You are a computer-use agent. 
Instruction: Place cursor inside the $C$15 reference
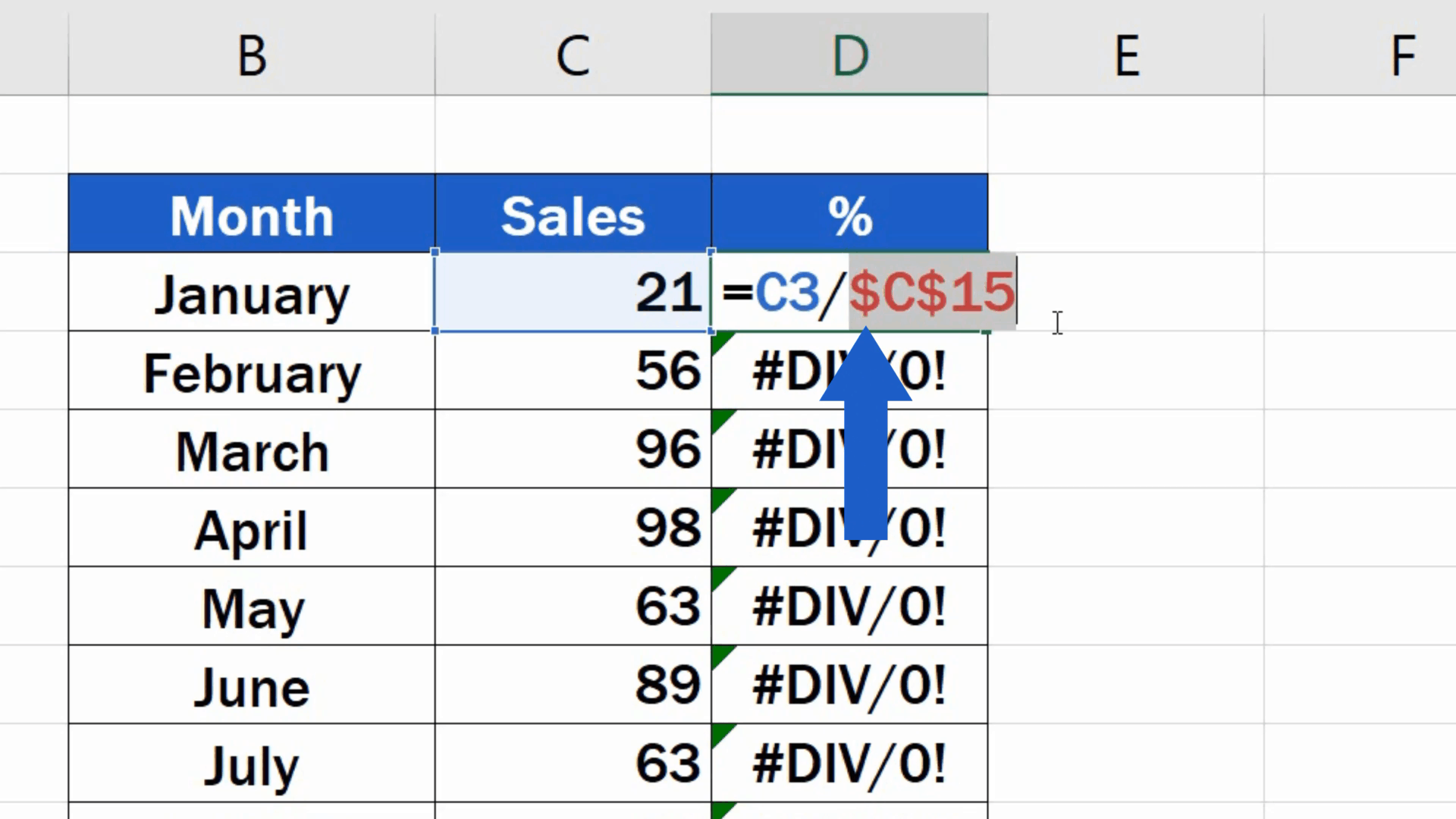[931, 293]
